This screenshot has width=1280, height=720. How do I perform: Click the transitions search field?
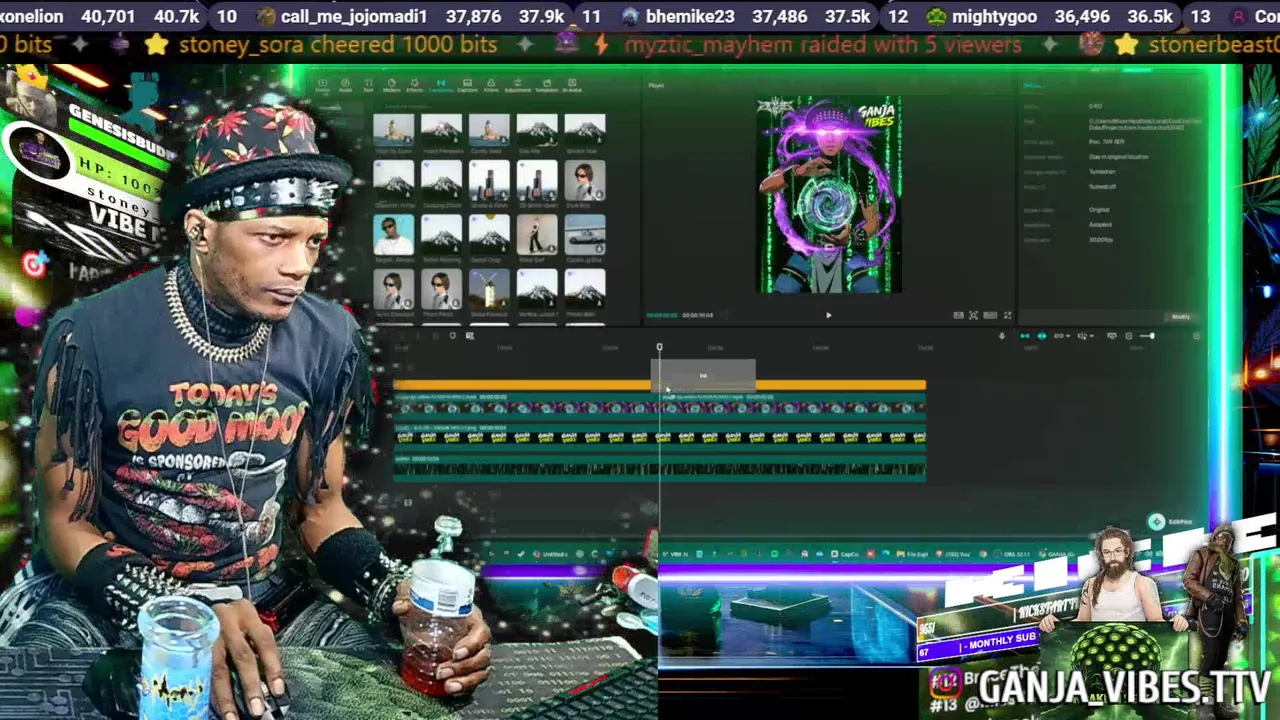[492, 106]
